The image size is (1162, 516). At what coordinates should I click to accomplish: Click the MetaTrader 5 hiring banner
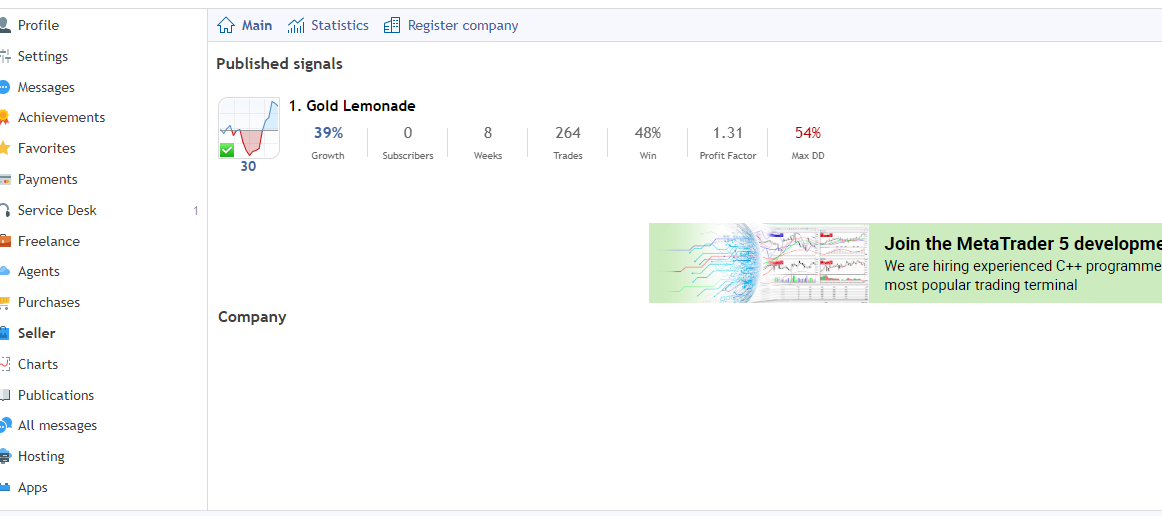(x=905, y=263)
